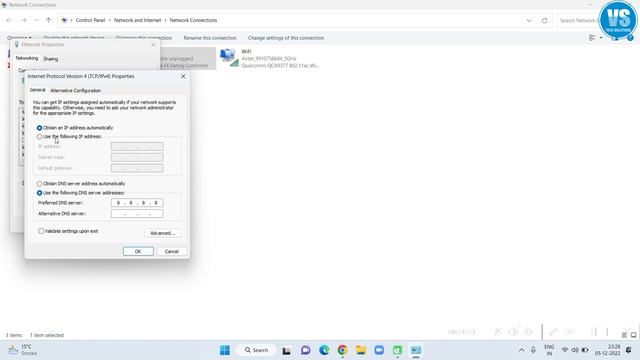This screenshot has width=640, height=360.
Task: Open the Control Panel taskbar icon
Action: pyautogui.click(x=416, y=350)
